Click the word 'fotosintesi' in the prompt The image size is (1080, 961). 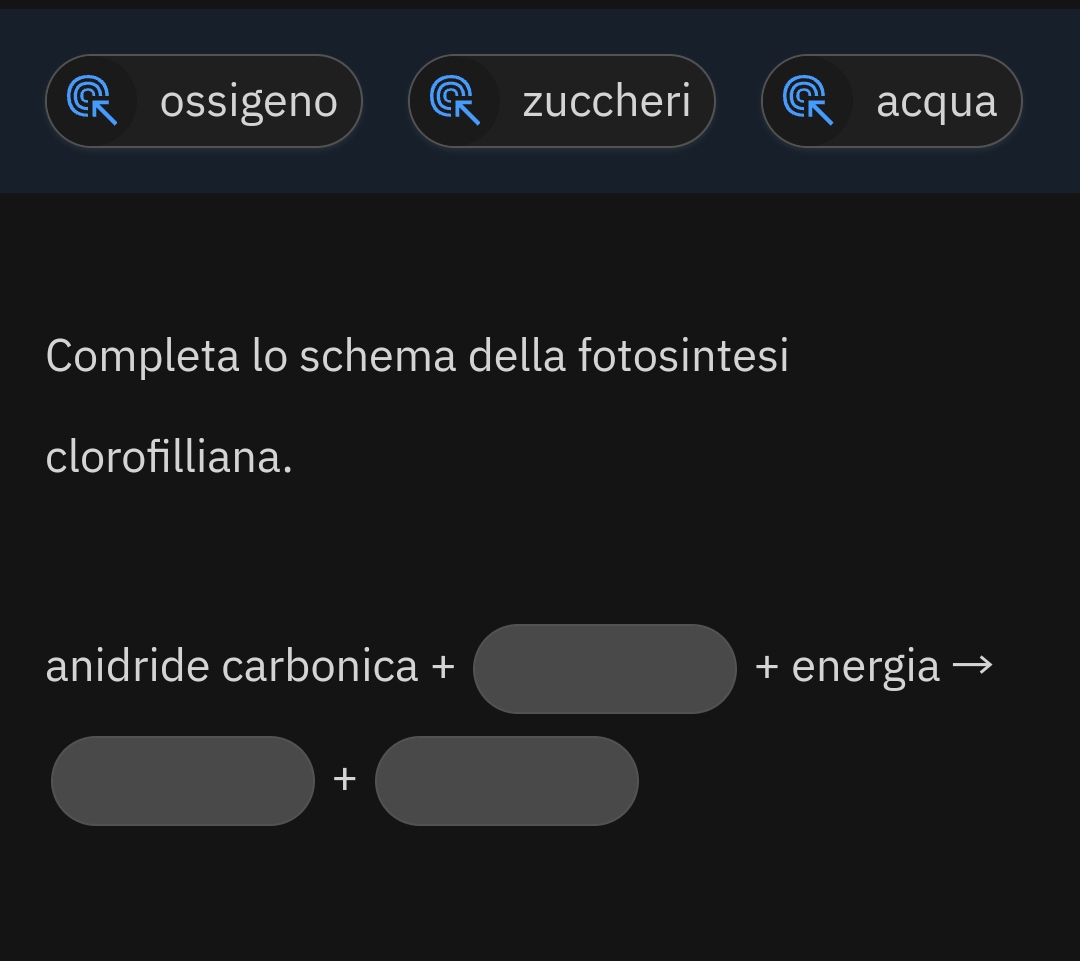(x=683, y=356)
